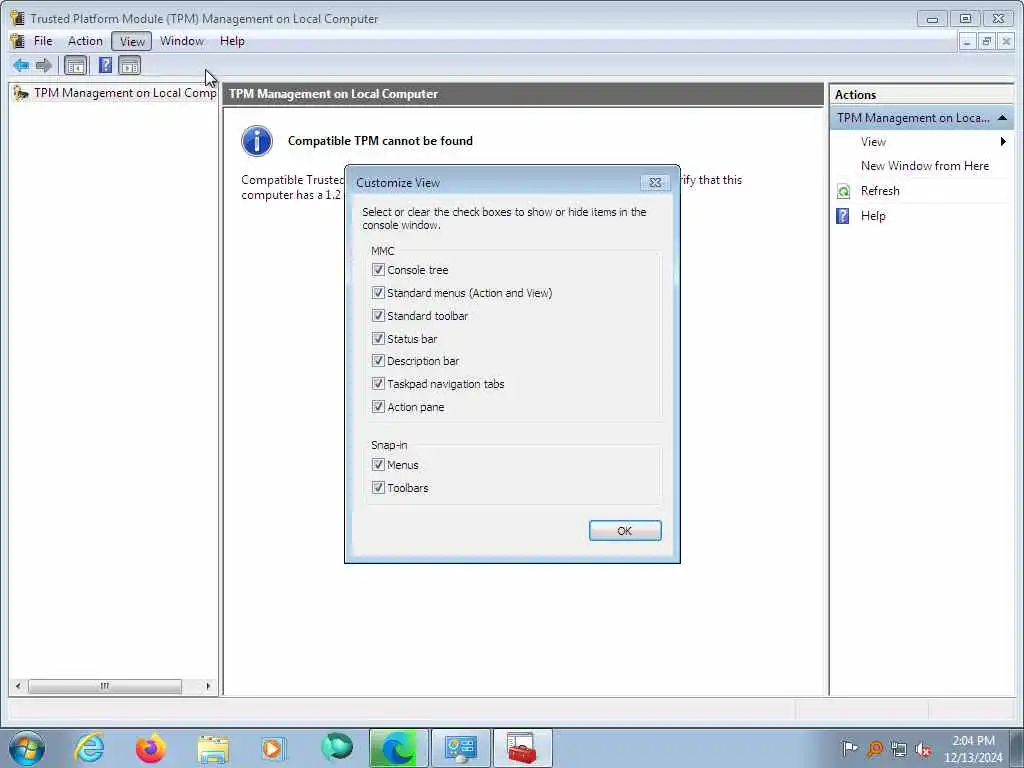The height and width of the screenshot is (768, 1024).
Task: Uncheck Taskpad navigation tabs checkbox
Action: [x=378, y=383]
